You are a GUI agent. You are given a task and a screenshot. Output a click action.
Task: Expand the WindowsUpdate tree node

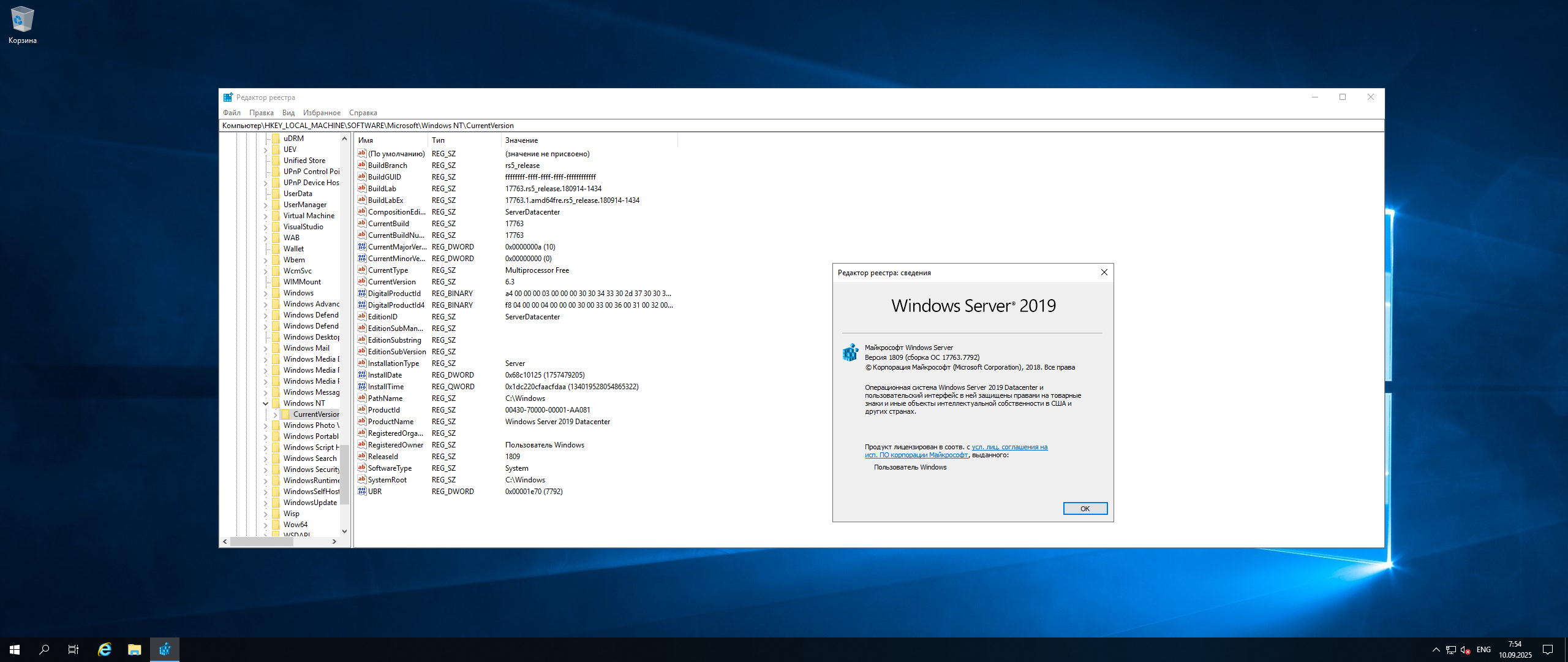pyautogui.click(x=265, y=503)
